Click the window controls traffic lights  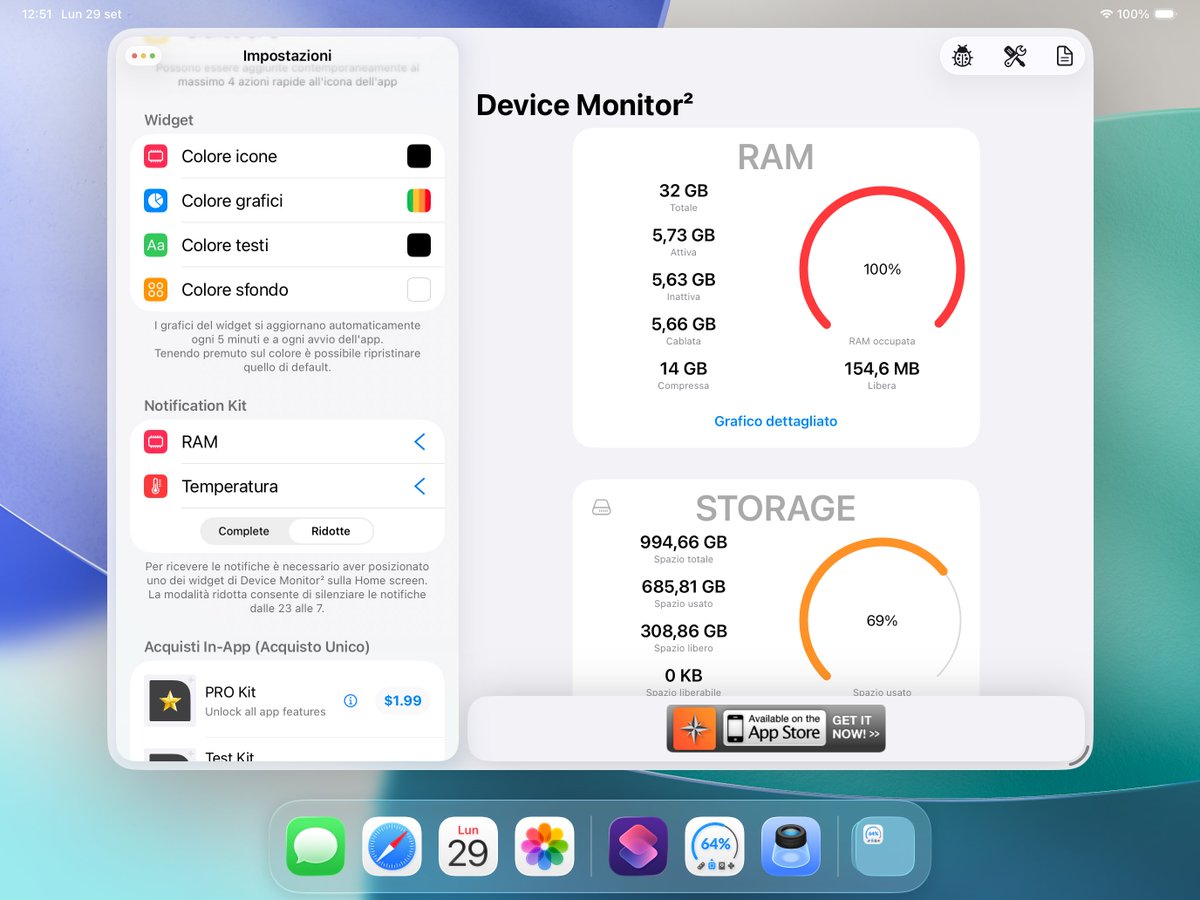pos(144,56)
